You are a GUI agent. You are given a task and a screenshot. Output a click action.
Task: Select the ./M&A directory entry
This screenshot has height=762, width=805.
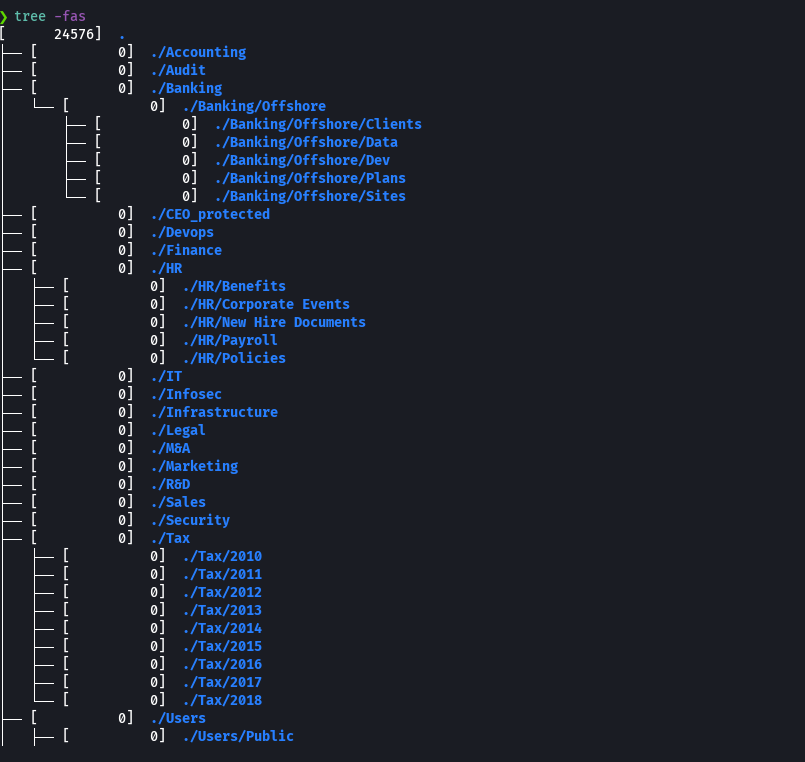click(170, 448)
